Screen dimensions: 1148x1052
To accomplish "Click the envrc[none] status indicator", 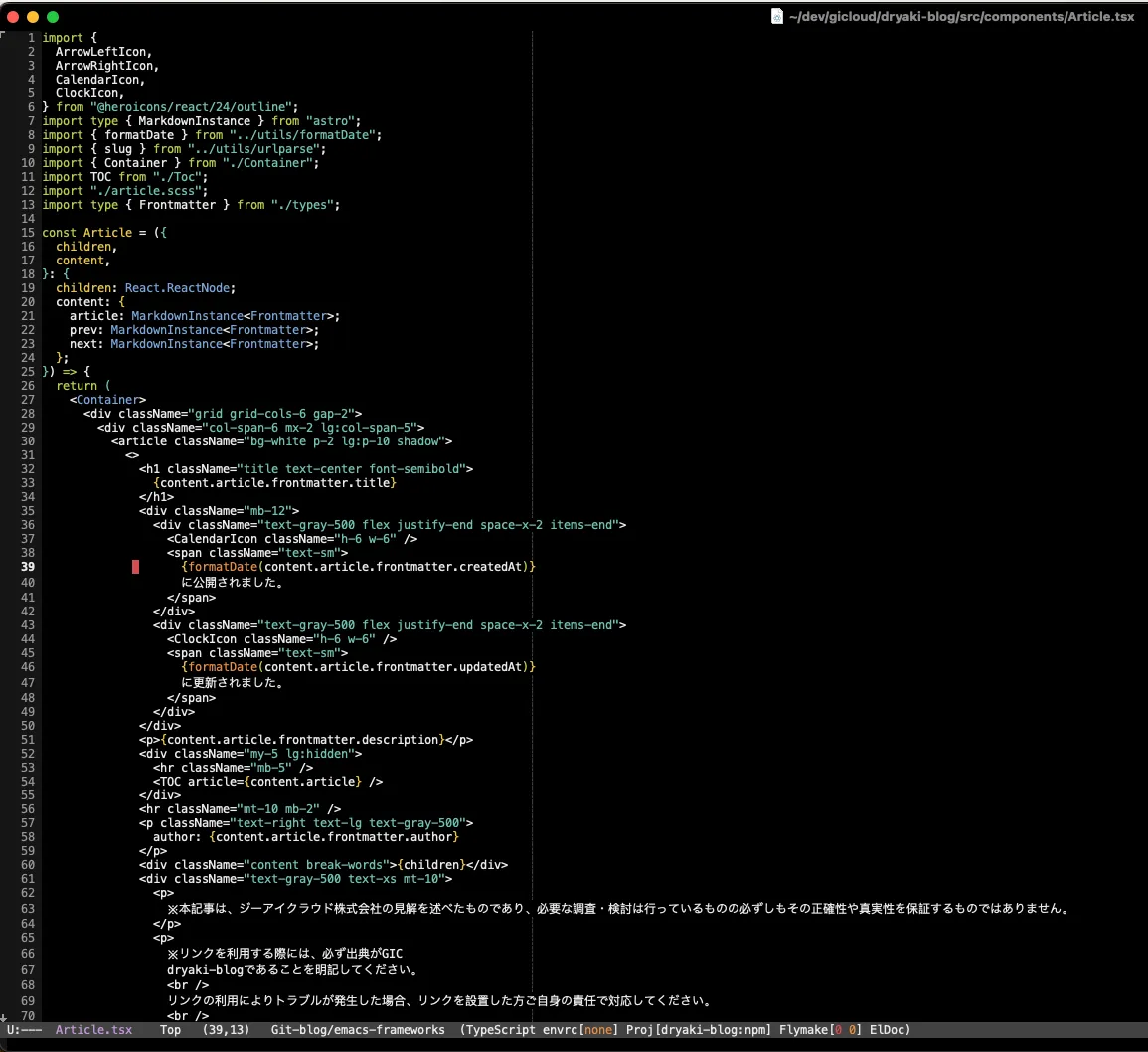I will (580, 1030).
